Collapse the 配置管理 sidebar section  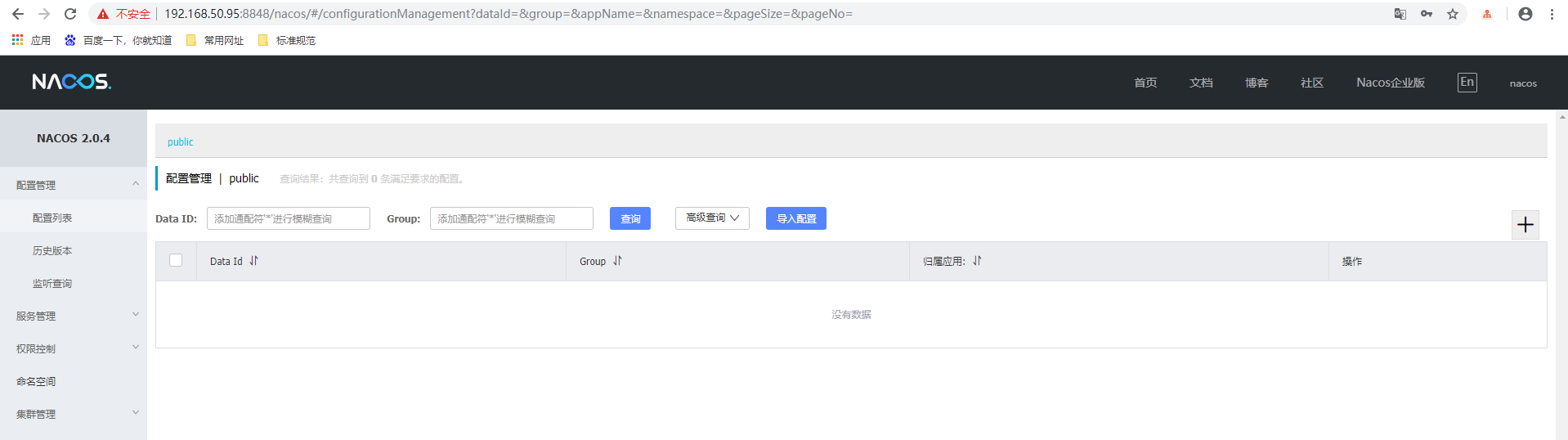tap(74, 185)
